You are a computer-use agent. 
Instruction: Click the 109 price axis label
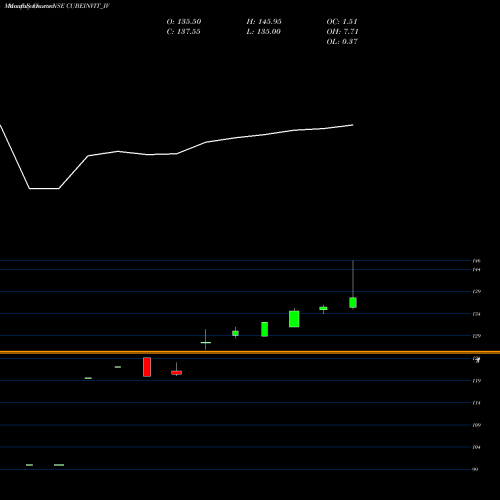(x=477, y=425)
